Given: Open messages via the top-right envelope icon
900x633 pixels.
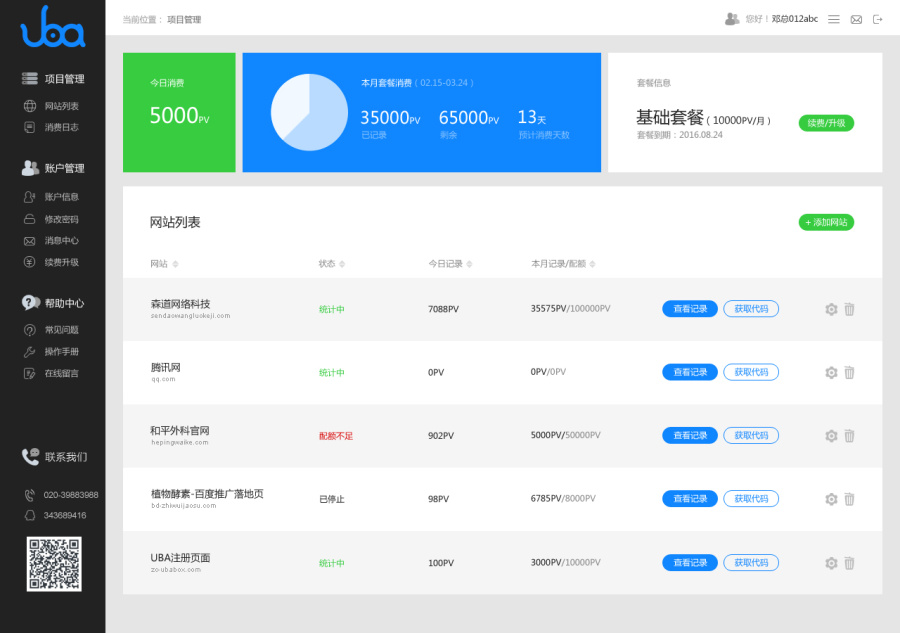Looking at the screenshot, I should coord(856,18).
